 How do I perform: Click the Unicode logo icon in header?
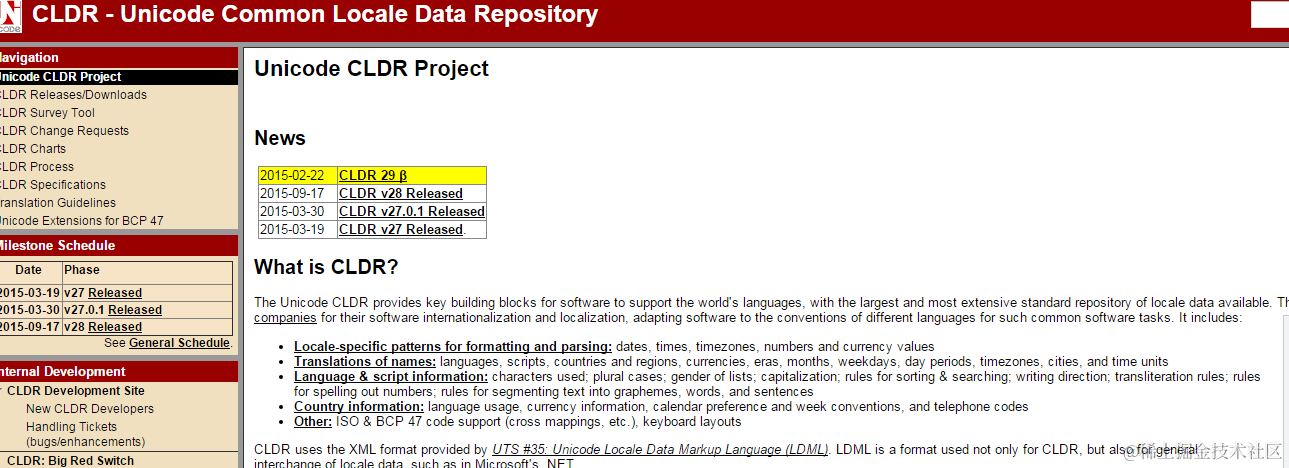point(9,17)
